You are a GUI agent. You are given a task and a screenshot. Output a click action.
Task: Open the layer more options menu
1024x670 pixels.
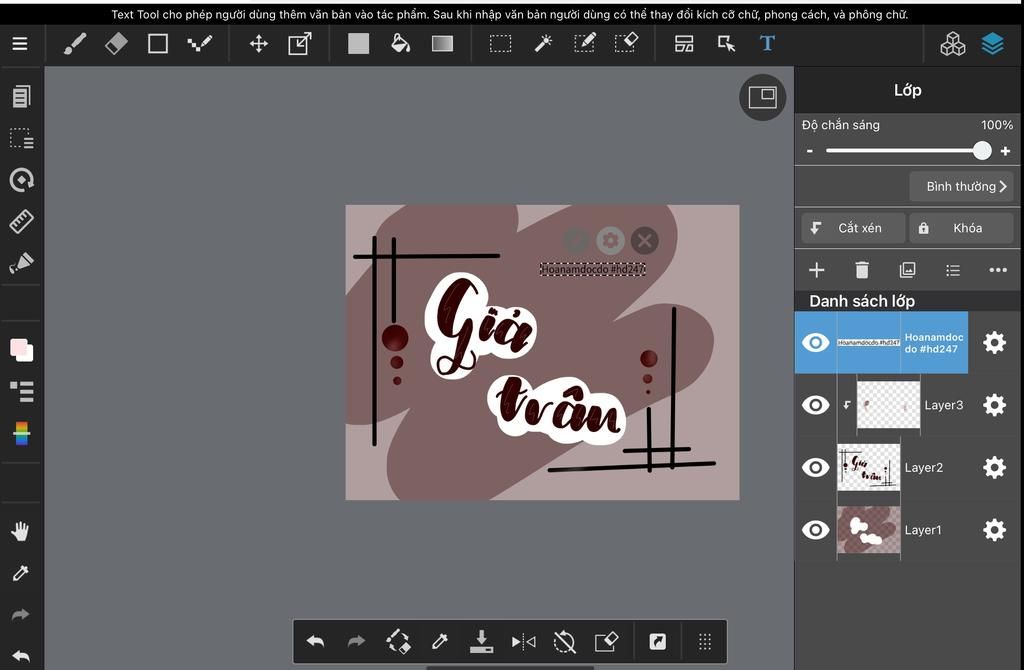(x=998, y=270)
